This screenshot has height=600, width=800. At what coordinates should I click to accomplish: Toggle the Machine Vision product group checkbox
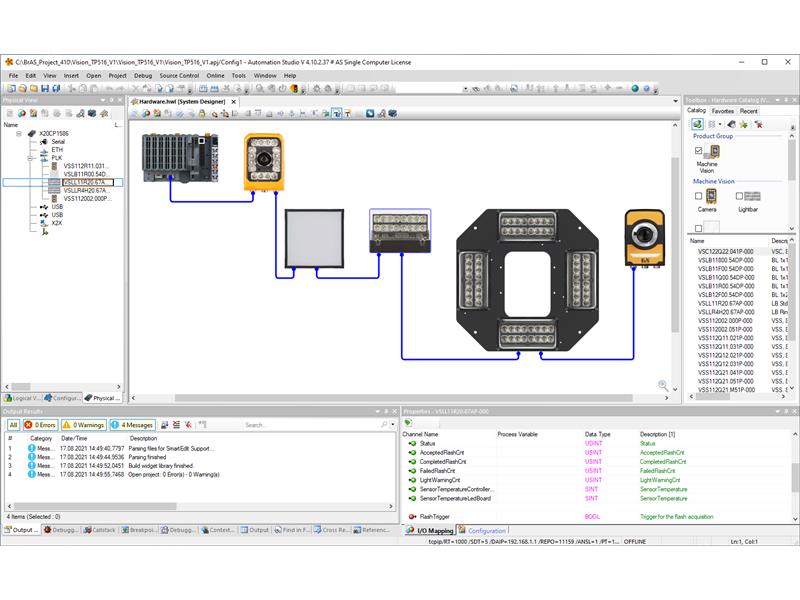point(698,151)
